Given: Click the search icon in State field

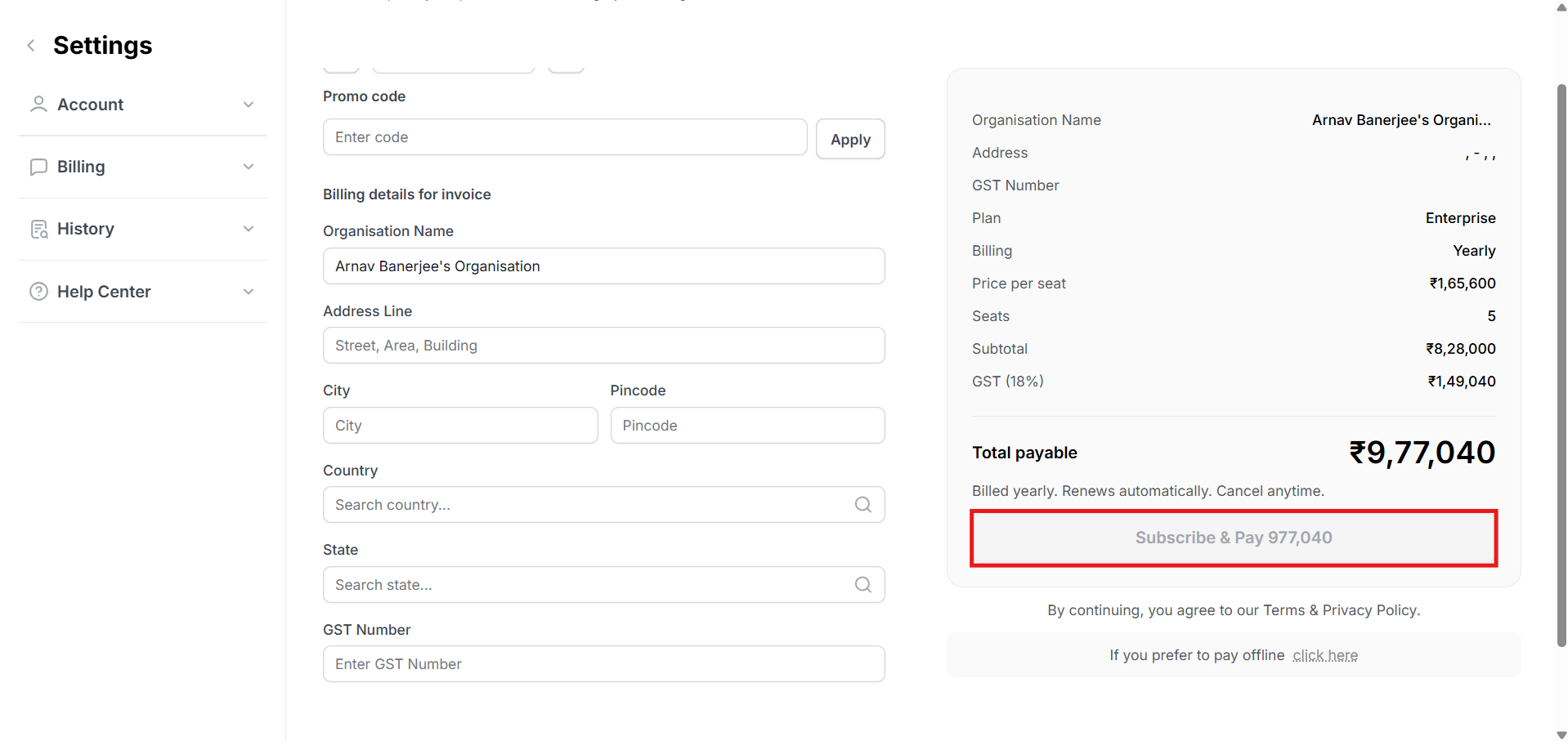Looking at the screenshot, I should click(x=862, y=585).
